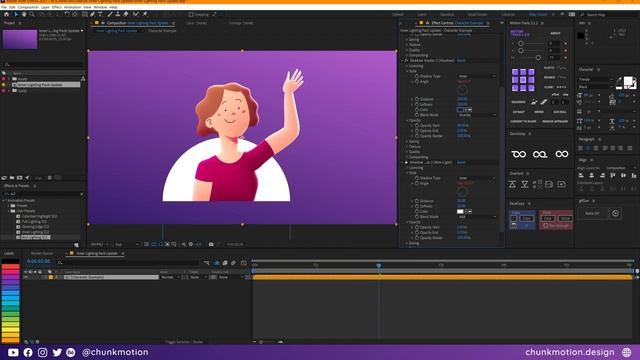Click the Facebook icon in banner
The height and width of the screenshot is (360, 640).
tap(28, 352)
